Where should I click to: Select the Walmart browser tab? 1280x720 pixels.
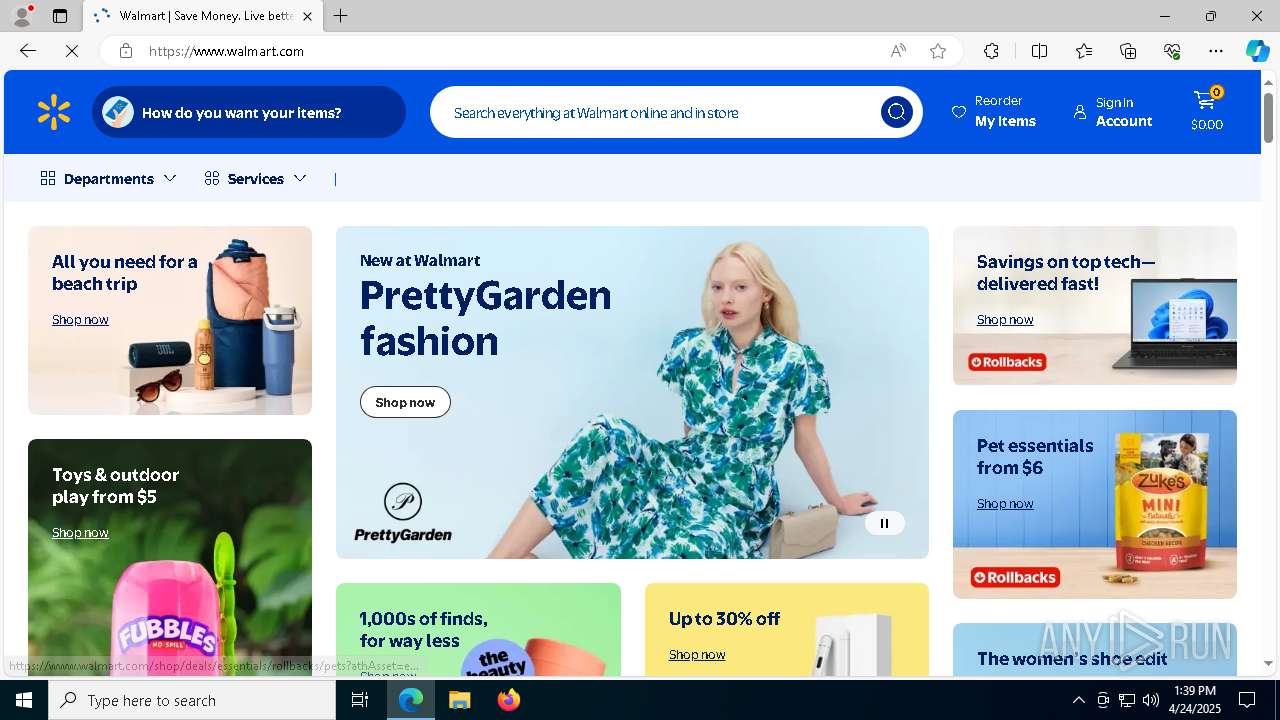click(205, 16)
